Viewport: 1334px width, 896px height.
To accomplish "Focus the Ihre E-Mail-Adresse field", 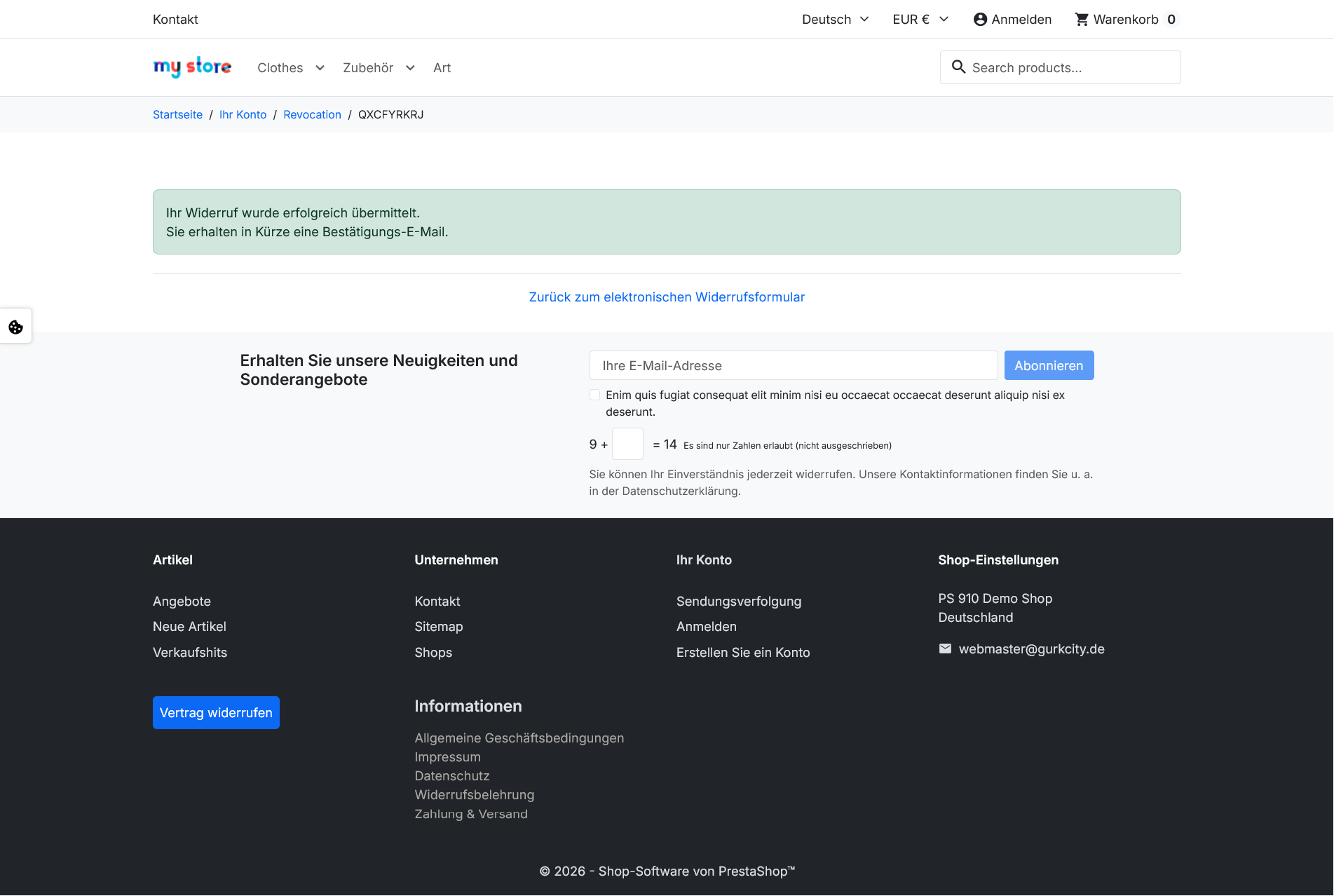I will (794, 365).
